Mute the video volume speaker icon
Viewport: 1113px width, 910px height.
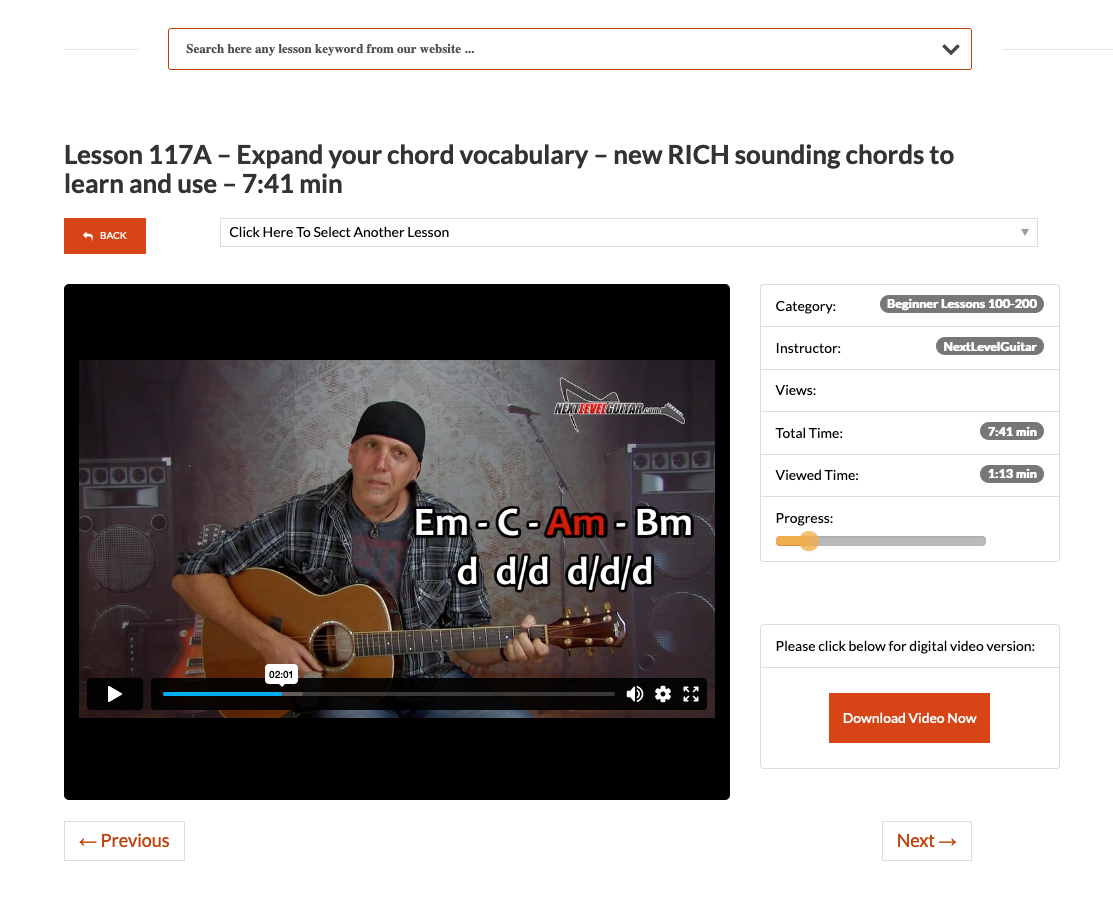635,694
